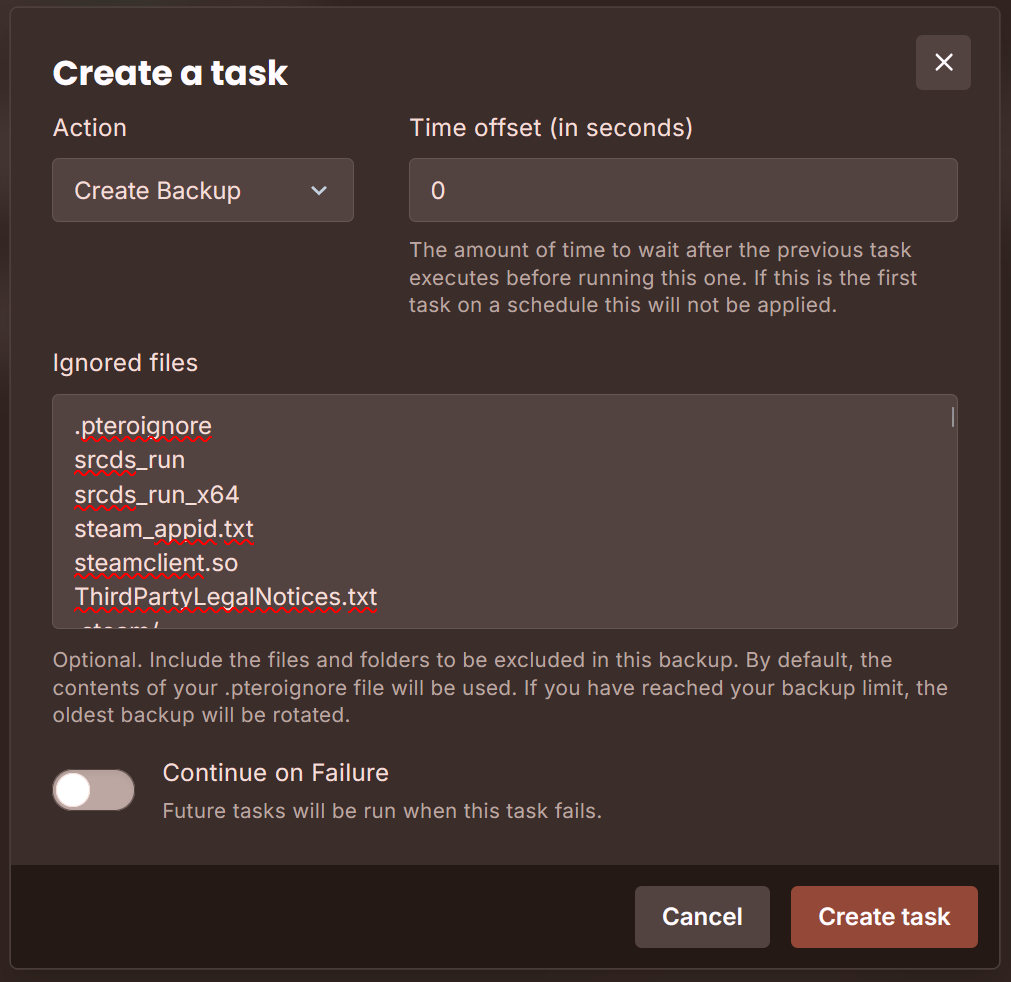Click the chevron arrow in Action selector

click(x=319, y=190)
